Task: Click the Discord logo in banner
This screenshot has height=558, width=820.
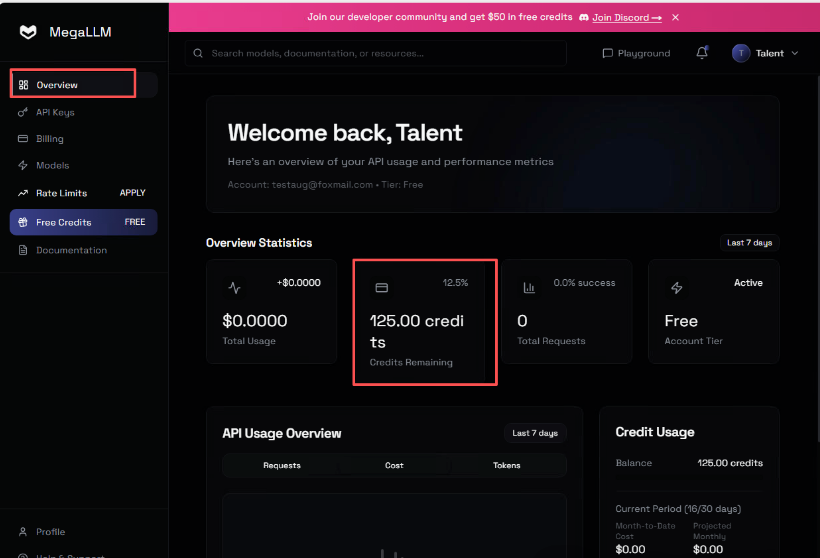Action: click(584, 17)
